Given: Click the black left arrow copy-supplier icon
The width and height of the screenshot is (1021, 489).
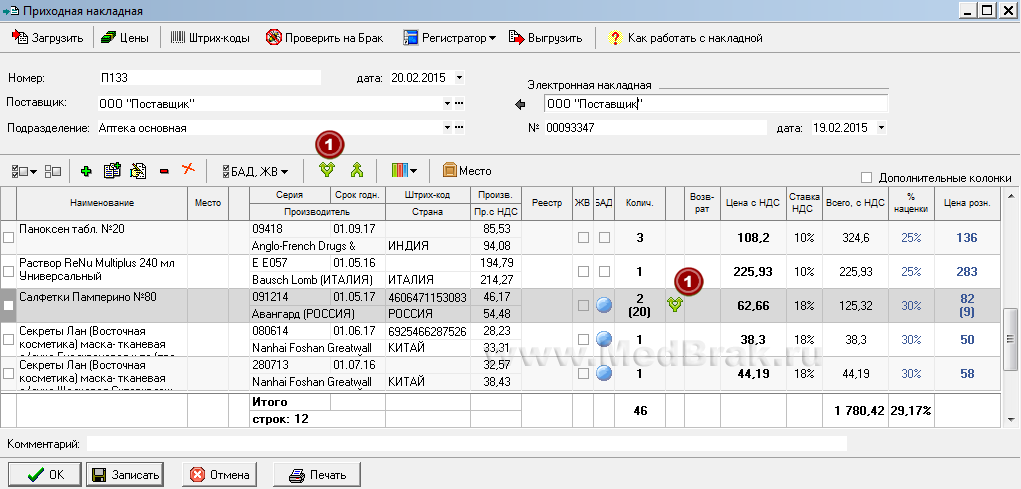Looking at the screenshot, I should (520, 104).
